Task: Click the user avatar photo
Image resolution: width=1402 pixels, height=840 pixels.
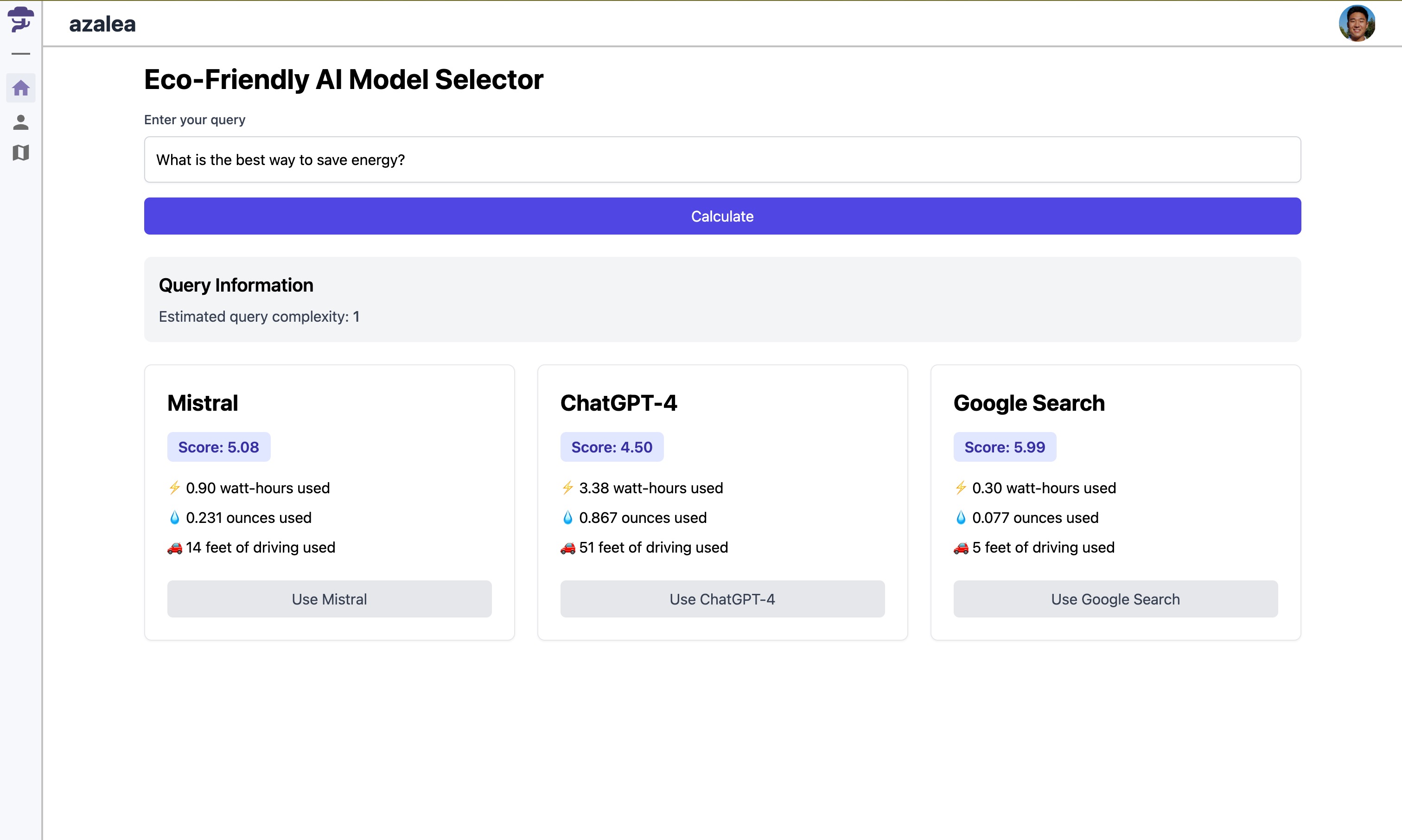Action: click(1356, 23)
